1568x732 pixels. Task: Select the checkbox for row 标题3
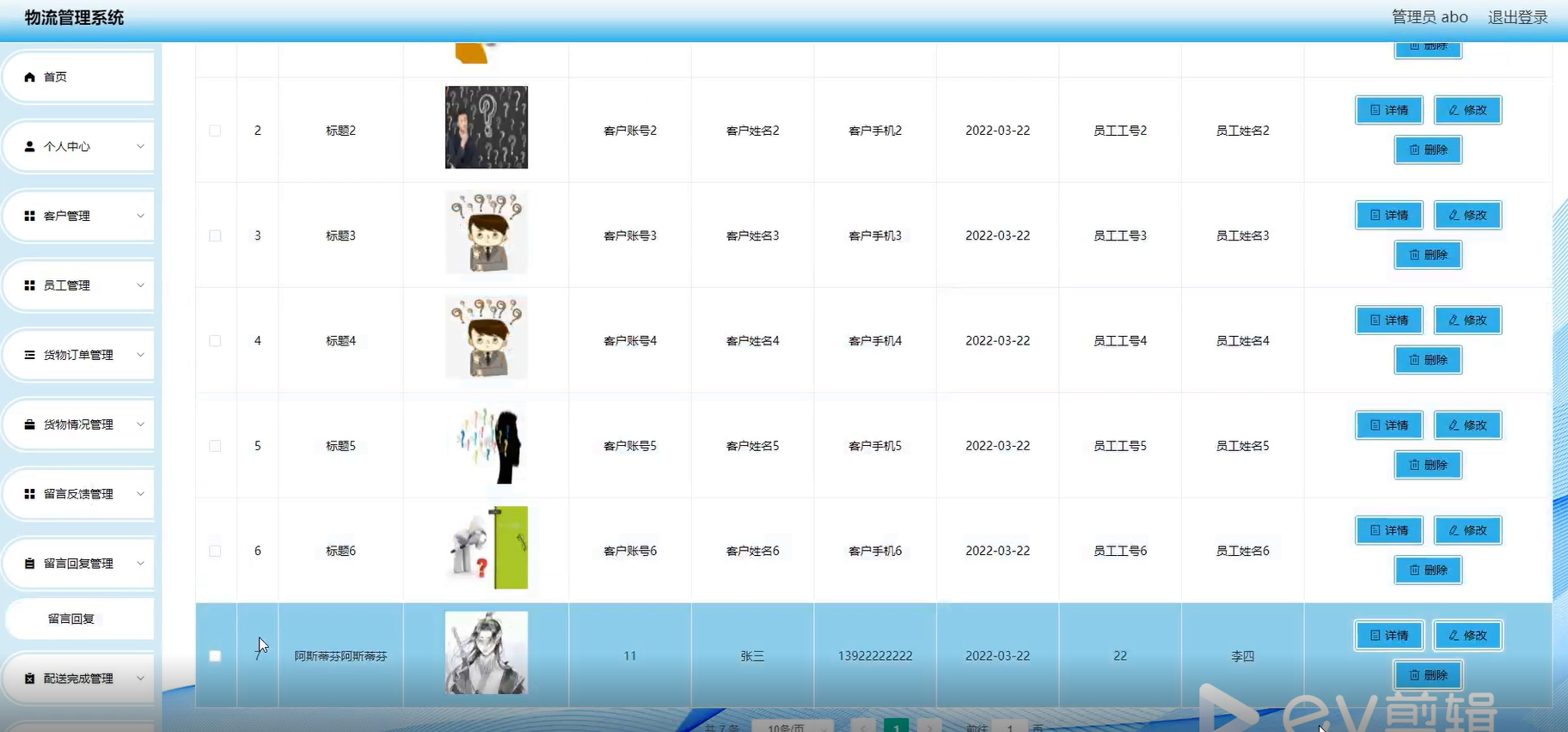coord(215,235)
